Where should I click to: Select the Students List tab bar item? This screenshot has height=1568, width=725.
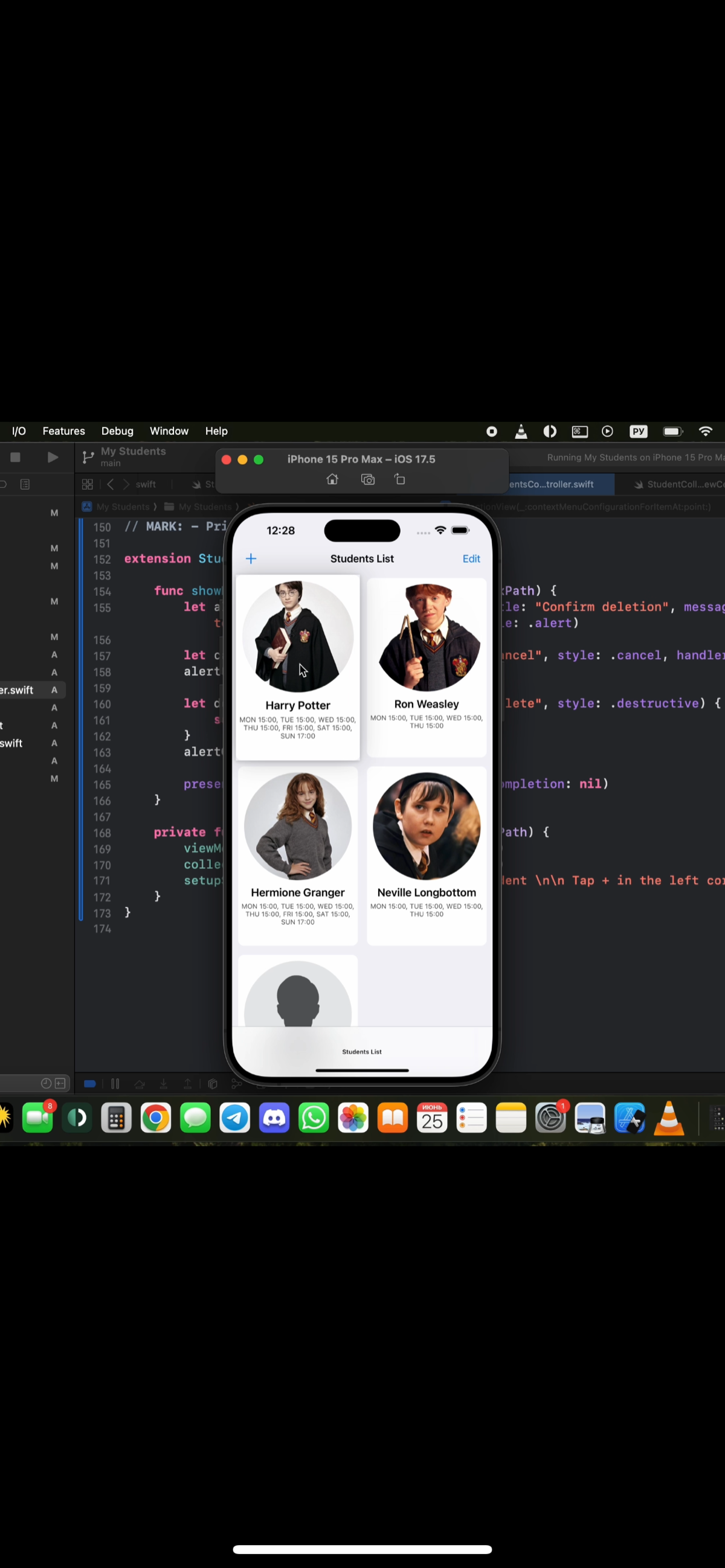coord(362,1051)
